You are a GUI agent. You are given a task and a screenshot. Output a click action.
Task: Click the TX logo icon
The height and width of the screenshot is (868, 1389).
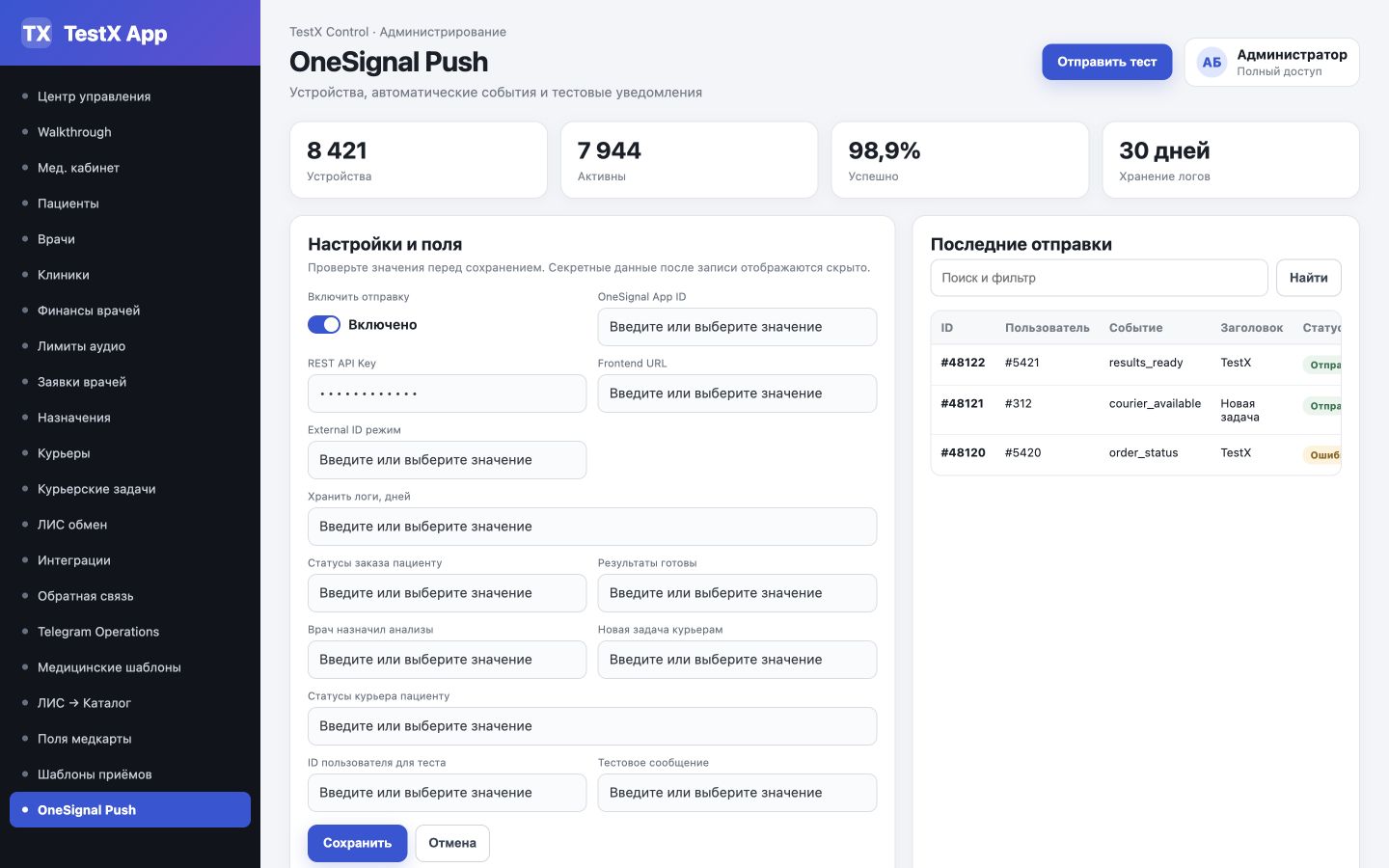(37, 34)
